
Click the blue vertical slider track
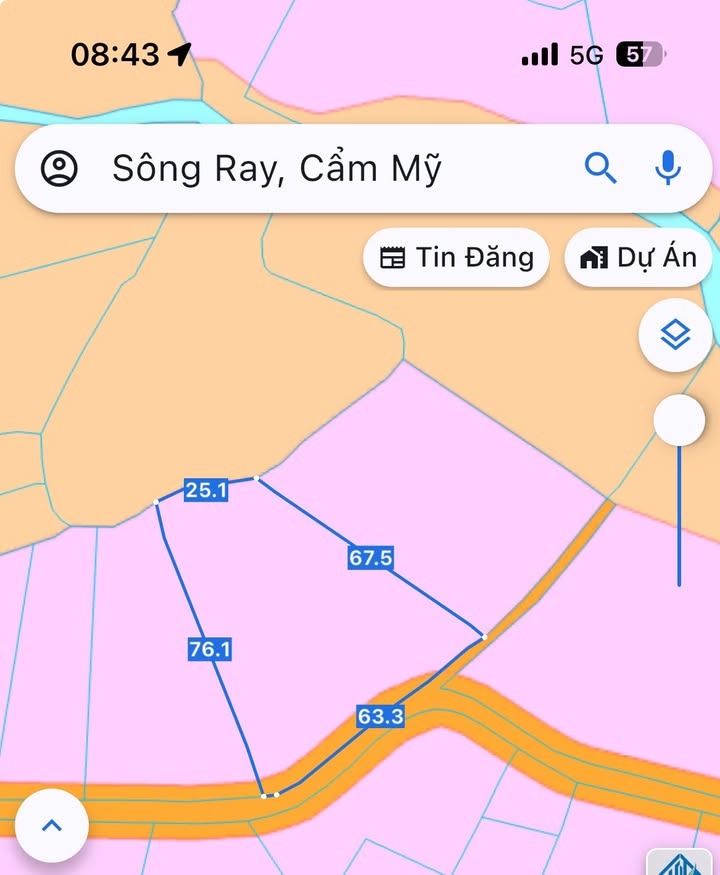click(x=679, y=516)
